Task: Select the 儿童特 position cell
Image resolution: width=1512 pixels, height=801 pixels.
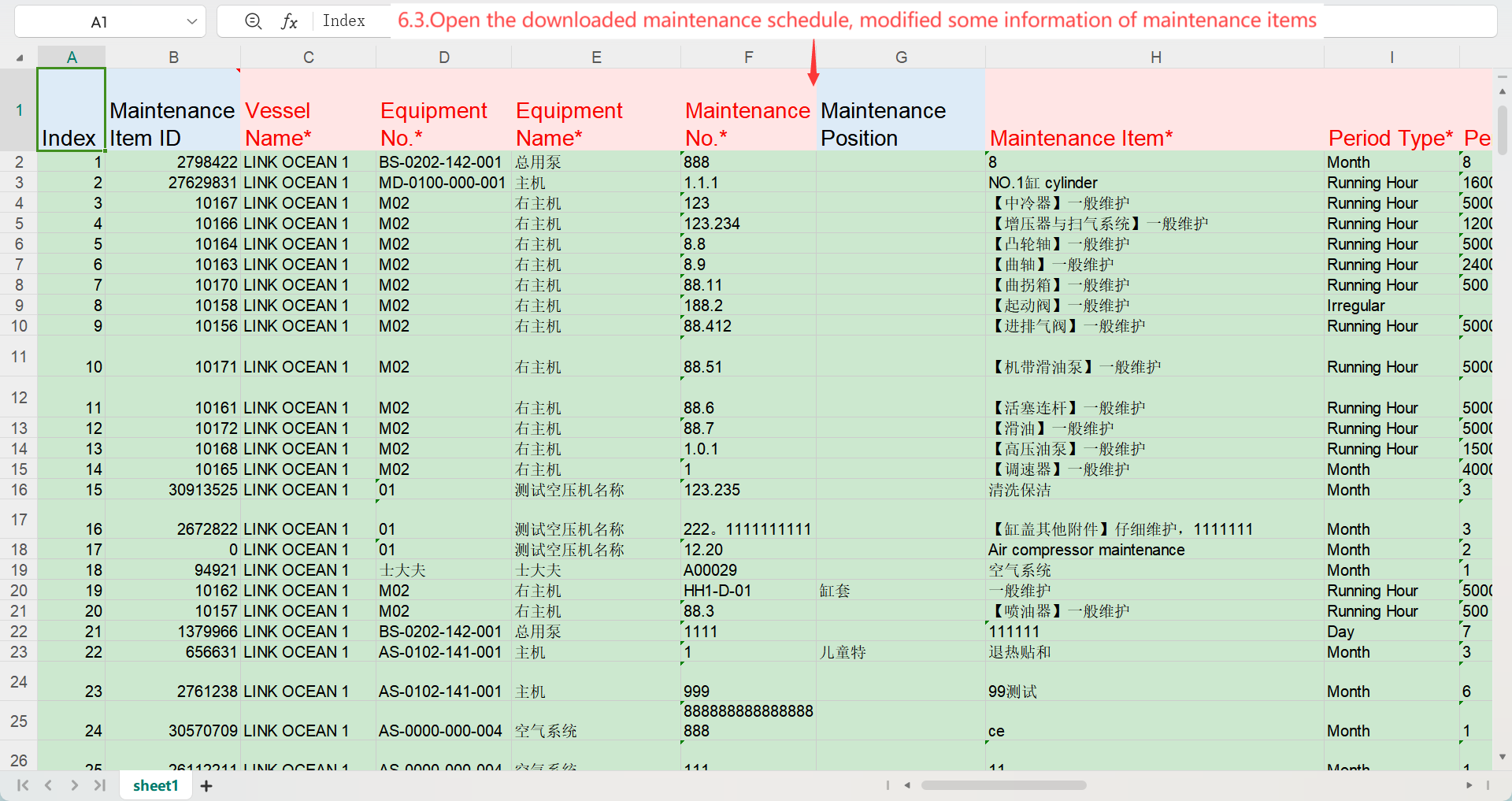Action: coord(901,651)
